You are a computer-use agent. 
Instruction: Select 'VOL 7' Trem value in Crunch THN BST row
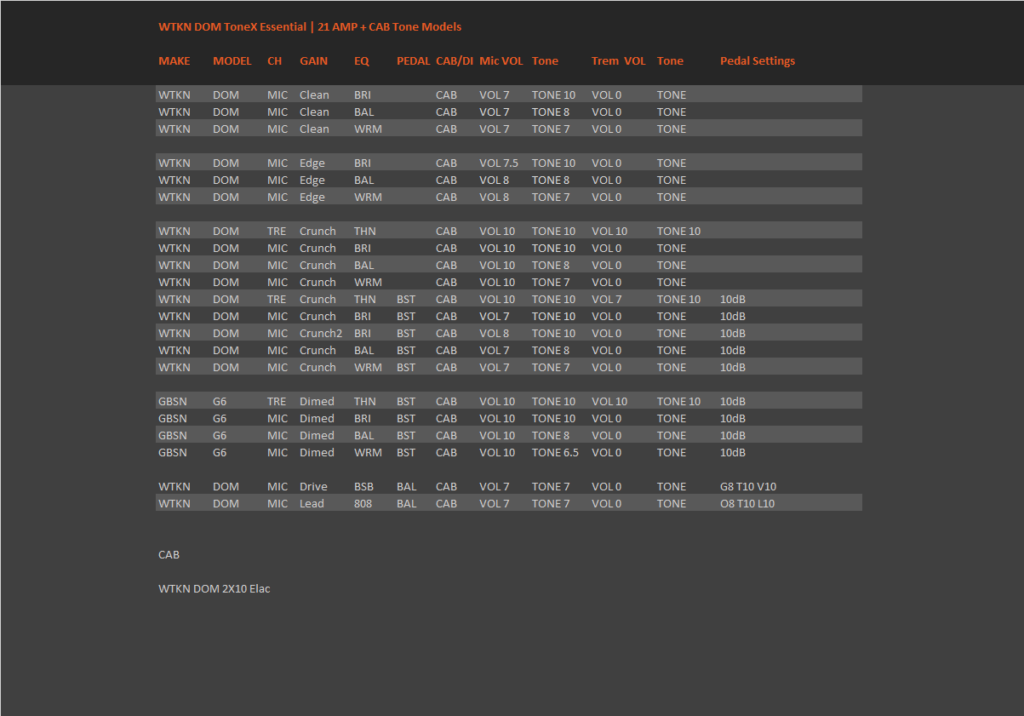tap(607, 299)
